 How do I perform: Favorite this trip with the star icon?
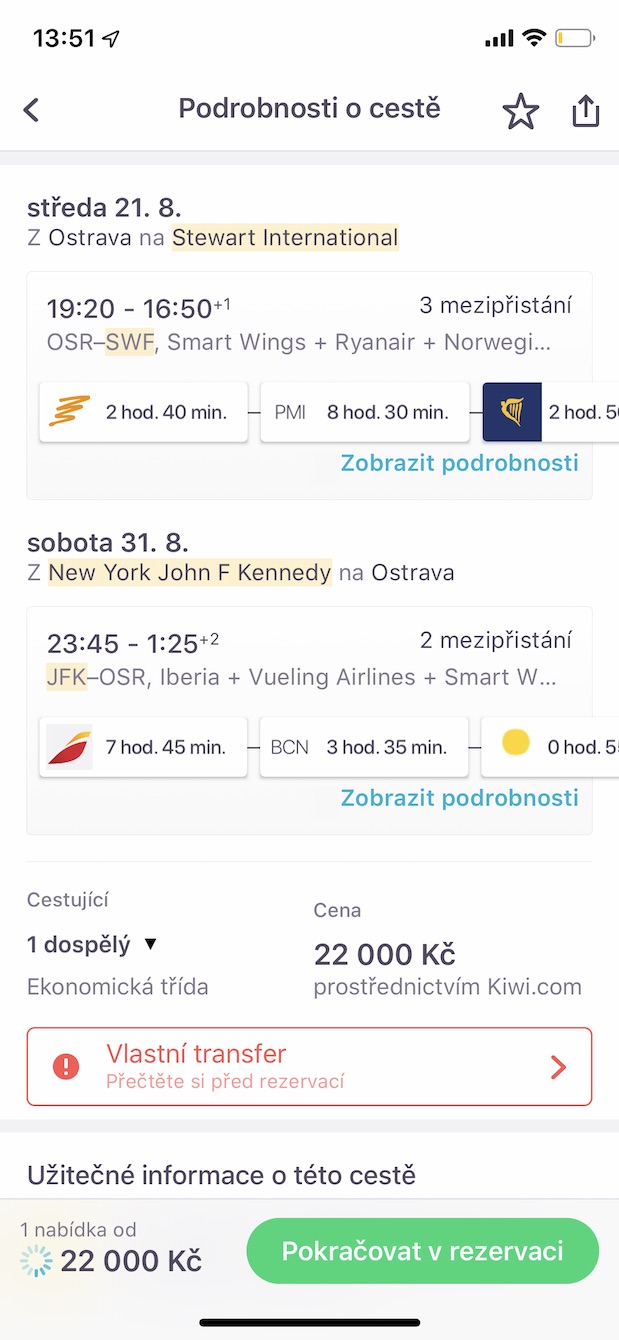520,111
